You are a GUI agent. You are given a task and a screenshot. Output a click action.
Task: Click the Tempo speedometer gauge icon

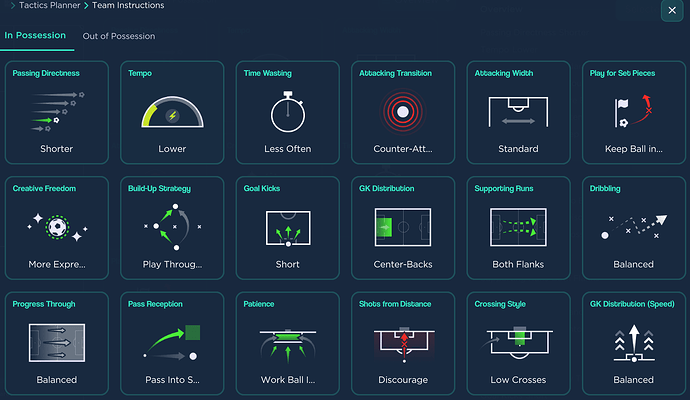point(172,112)
